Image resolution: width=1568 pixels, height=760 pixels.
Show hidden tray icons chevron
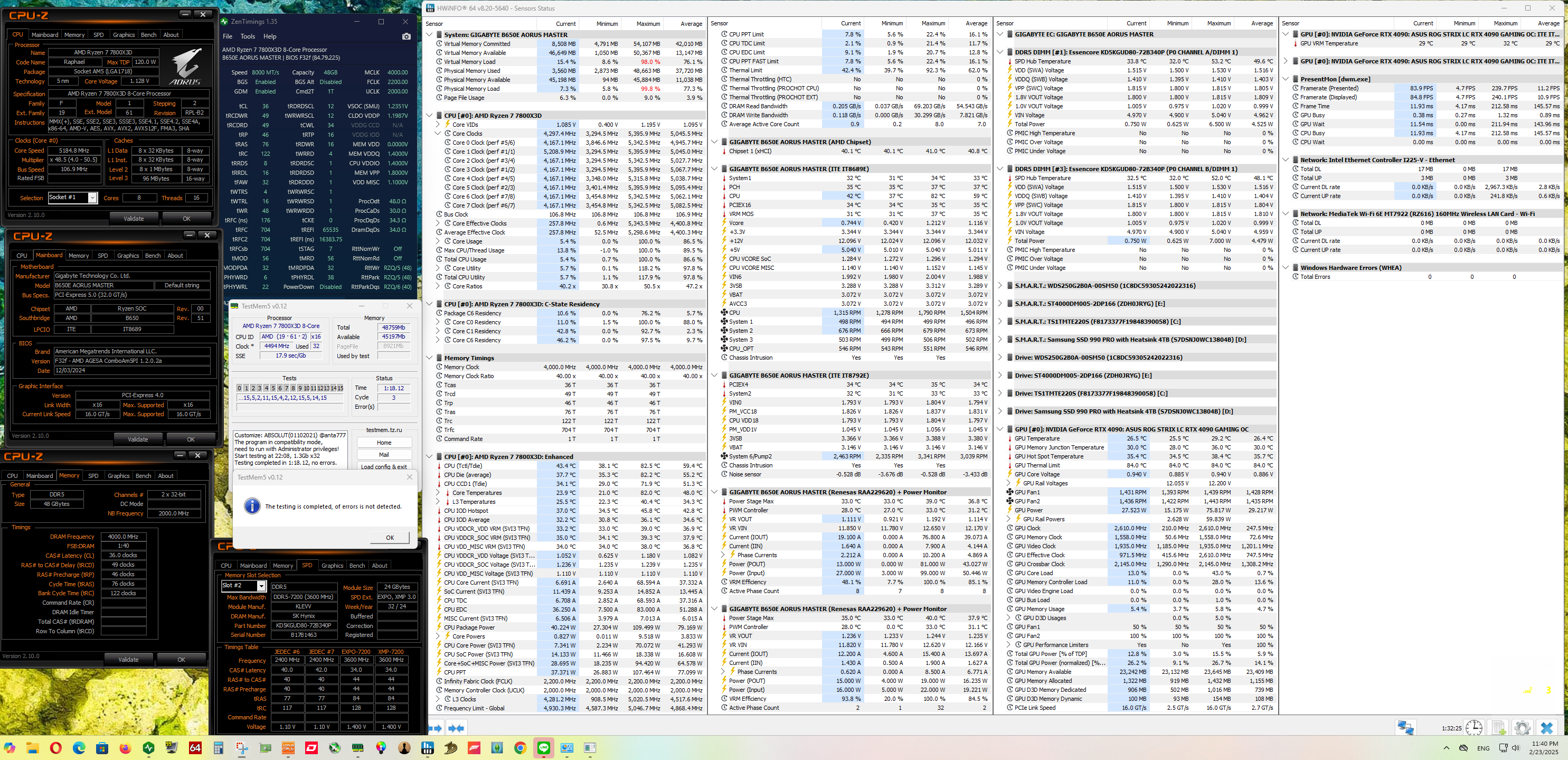point(1446,748)
